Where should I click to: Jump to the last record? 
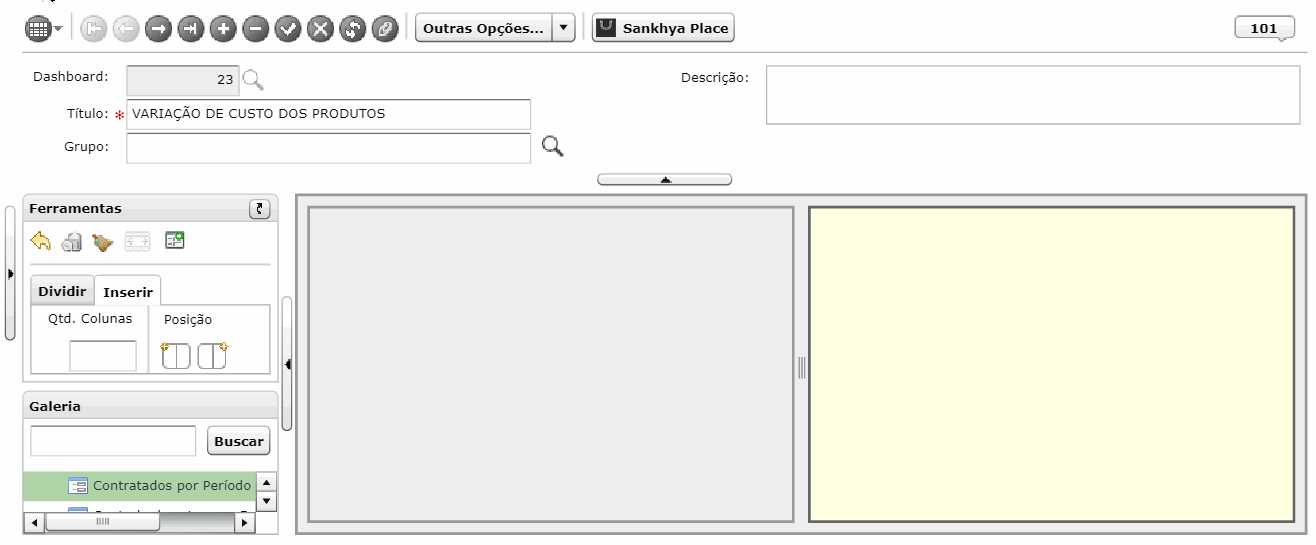[x=190, y=29]
